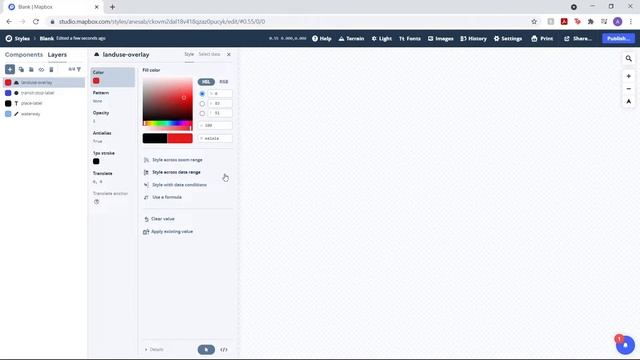Image resolution: width=640 pixels, height=360 pixels.
Task: Select the lightness radio button
Action: click(x=202, y=113)
